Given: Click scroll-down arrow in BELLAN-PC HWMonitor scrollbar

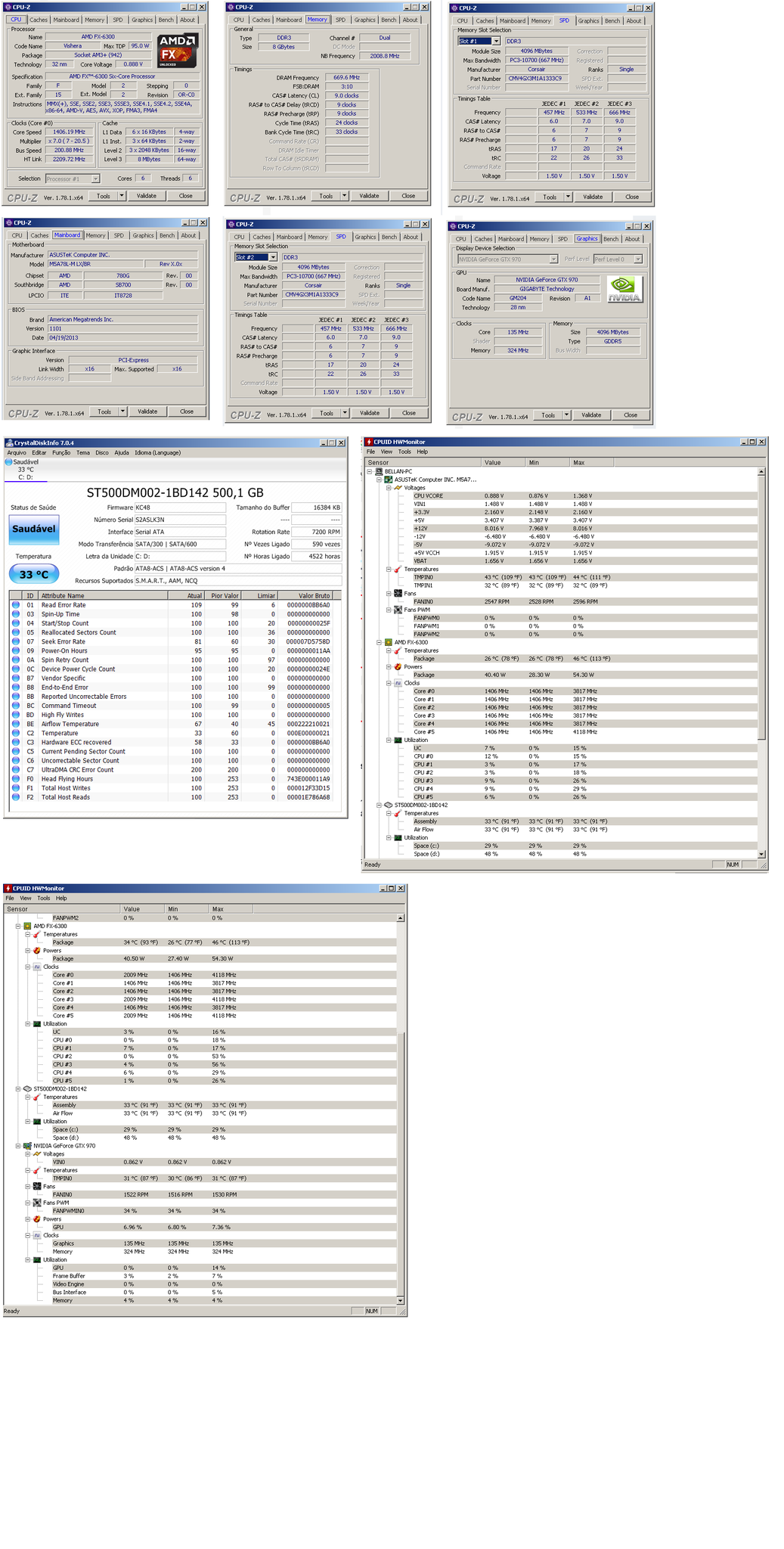Looking at the screenshot, I should coord(761,854).
